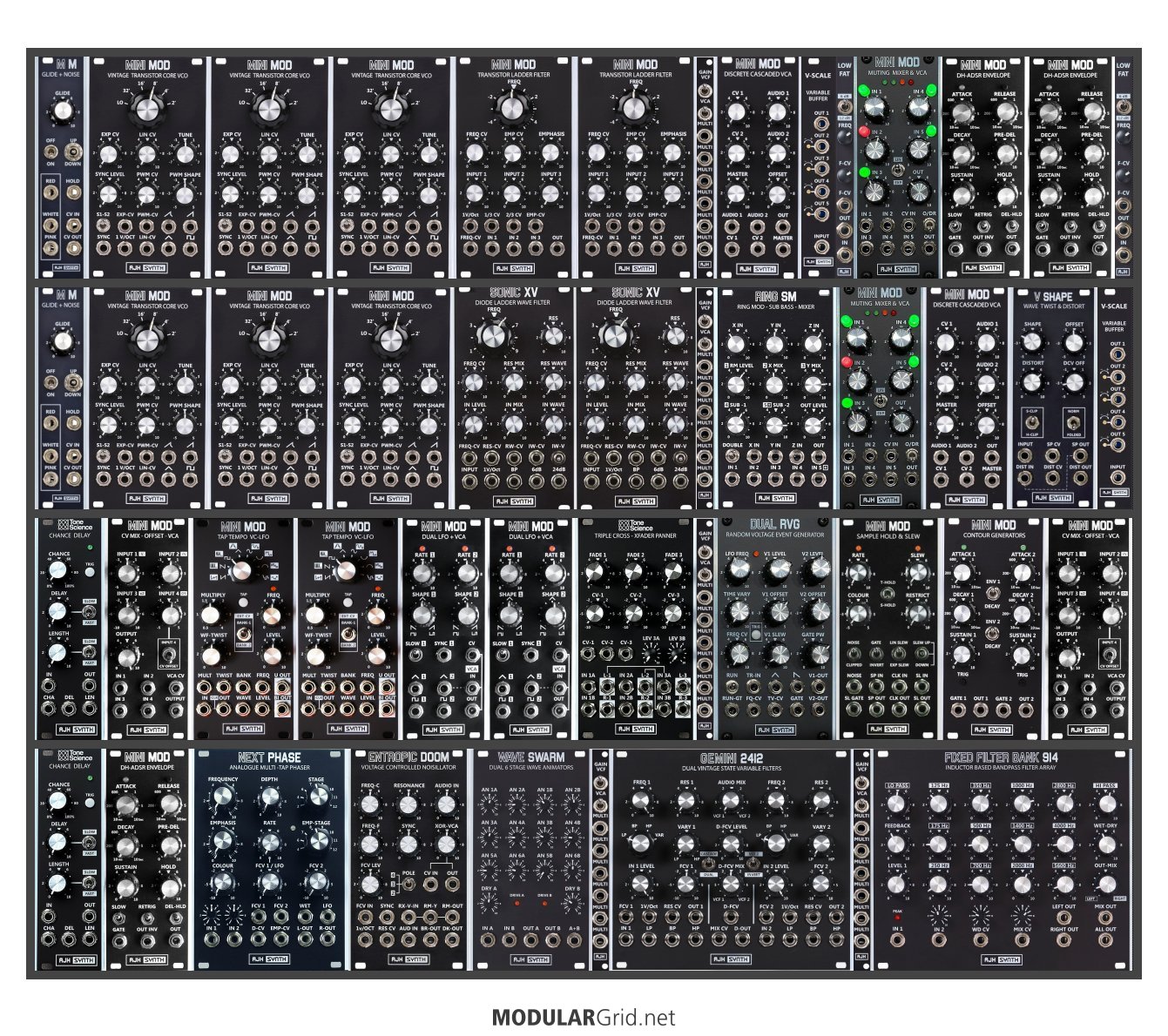Image resolution: width=1168 pixels, height=1036 pixels.
Task: Toggle the NOISE/CLIPPED switch on Sample Hold & Slew
Action: tap(854, 652)
